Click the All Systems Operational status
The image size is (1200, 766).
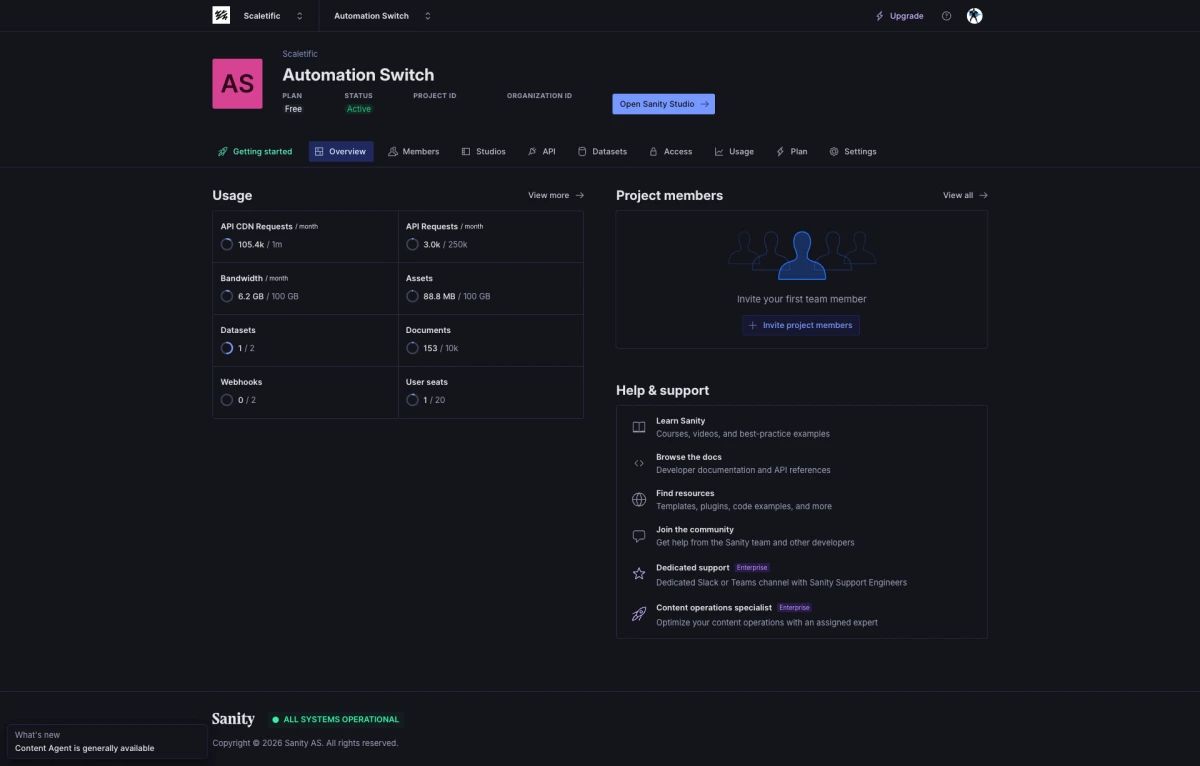336,719
